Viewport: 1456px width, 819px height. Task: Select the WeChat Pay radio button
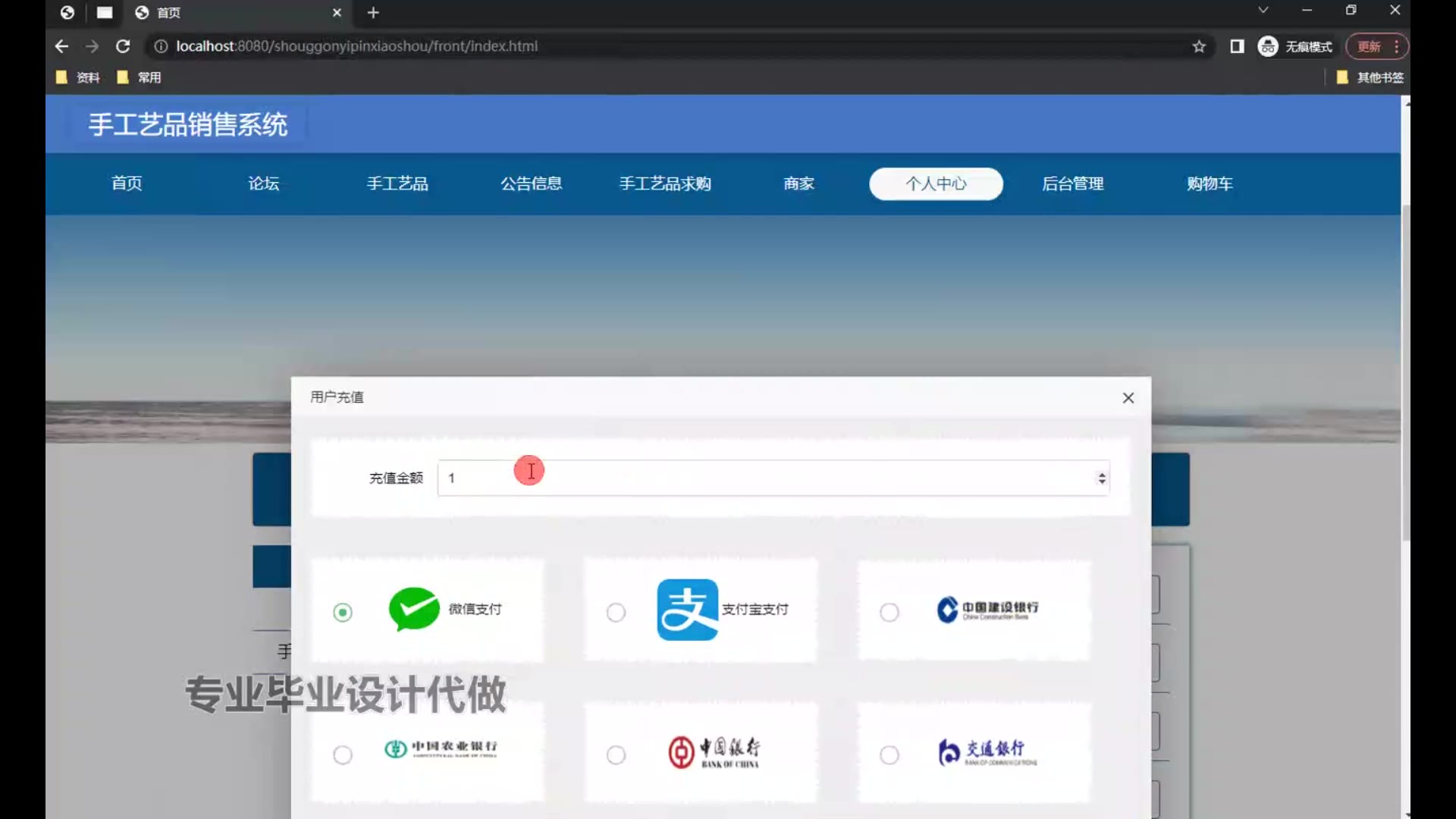tap(343, 612)
